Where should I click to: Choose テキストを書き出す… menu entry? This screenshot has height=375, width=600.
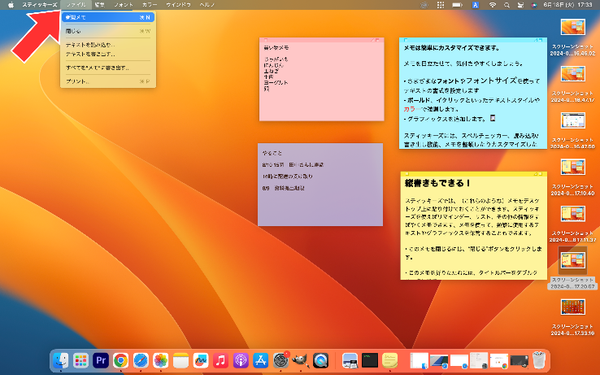[x=108, y=54]
